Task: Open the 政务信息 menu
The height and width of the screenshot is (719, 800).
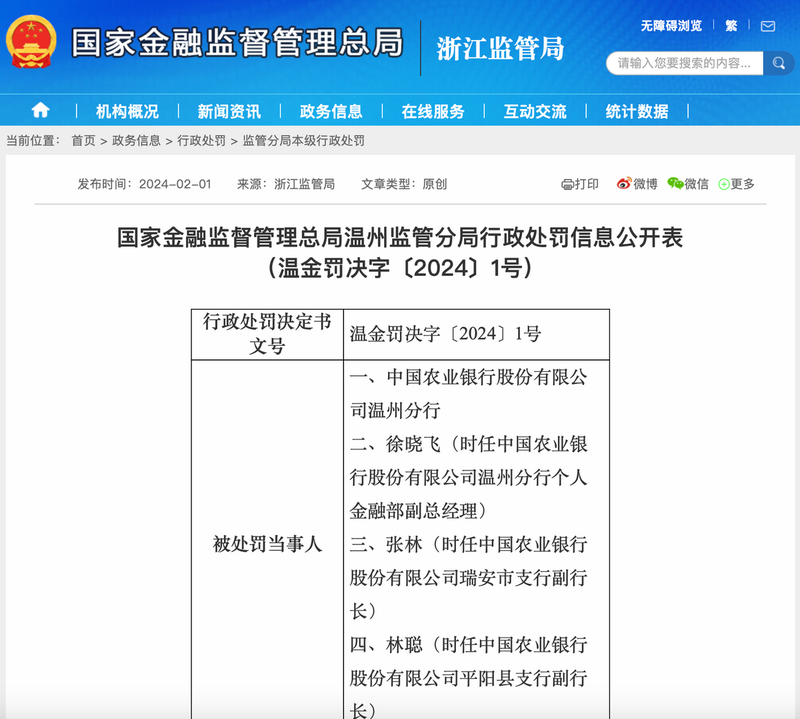Action: click(x=331, y=111)
